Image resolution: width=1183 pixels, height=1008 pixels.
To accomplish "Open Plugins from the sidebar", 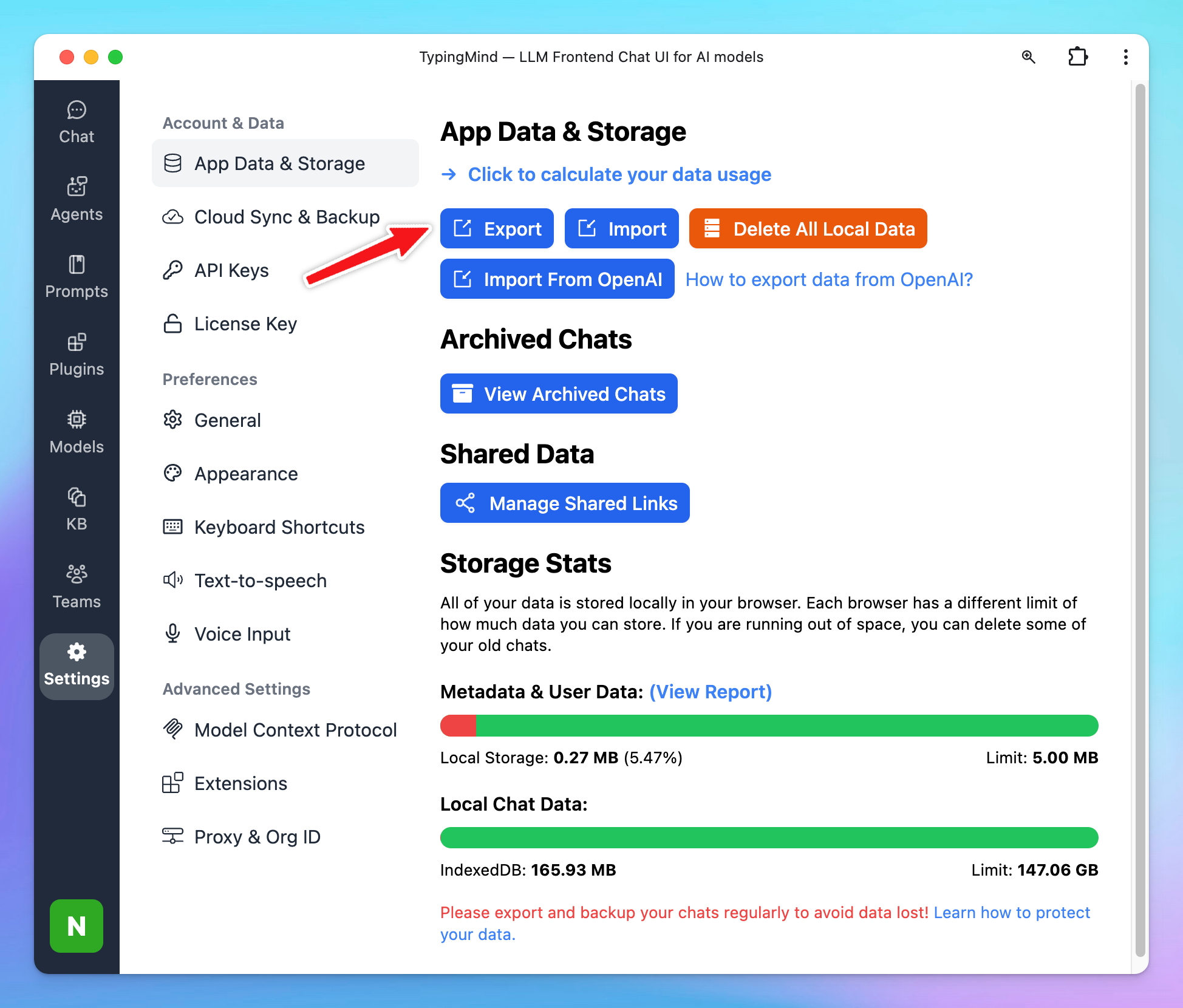I will [x=77, y=355].
